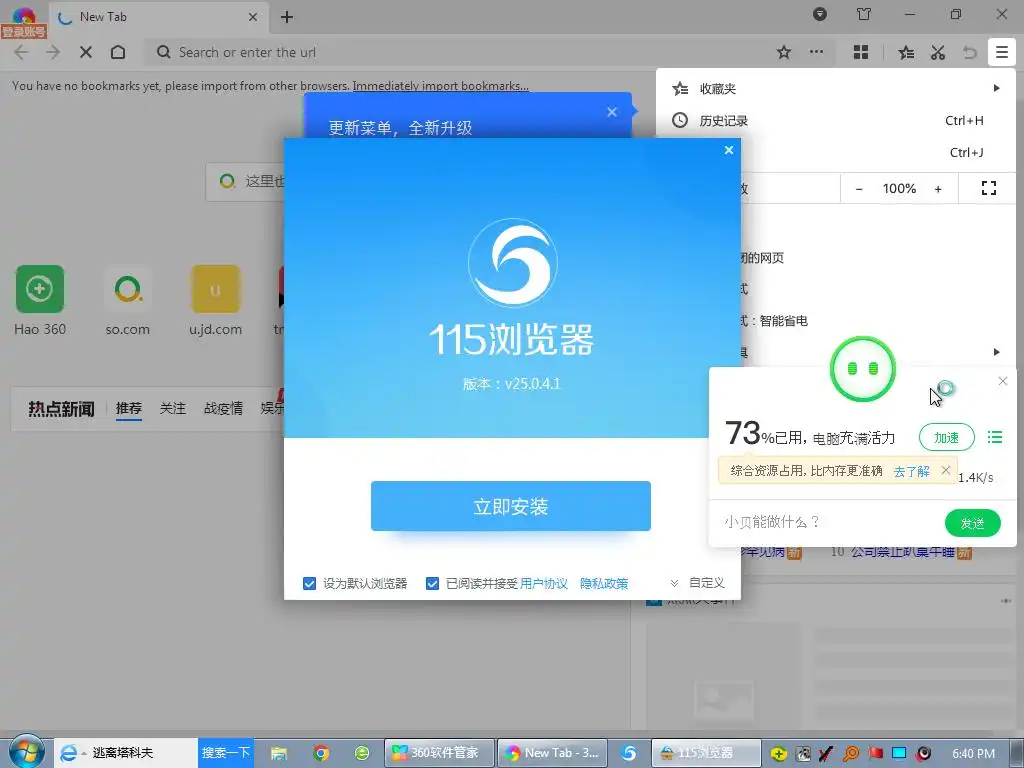Toggle the 已阅读并接受 agreement checkbox
Screen dimensions: 1024x768
pyautogui.click(x=432, y=583)
